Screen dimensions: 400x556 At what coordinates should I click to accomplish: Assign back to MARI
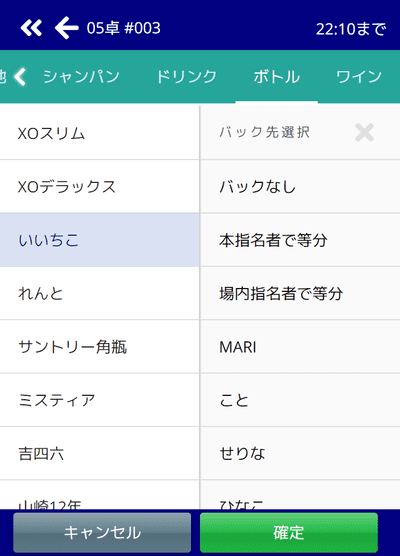click(300, 346)
